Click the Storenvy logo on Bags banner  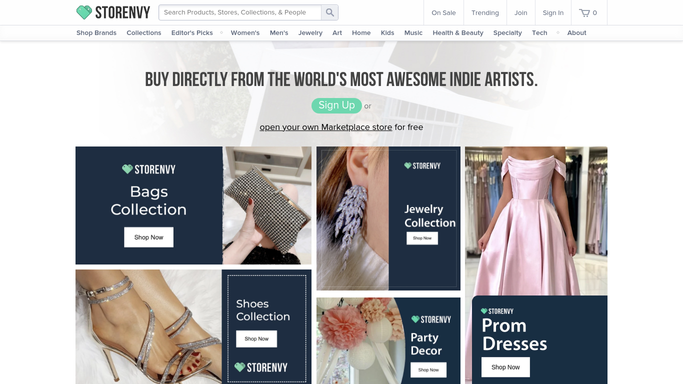pos(149,169)
